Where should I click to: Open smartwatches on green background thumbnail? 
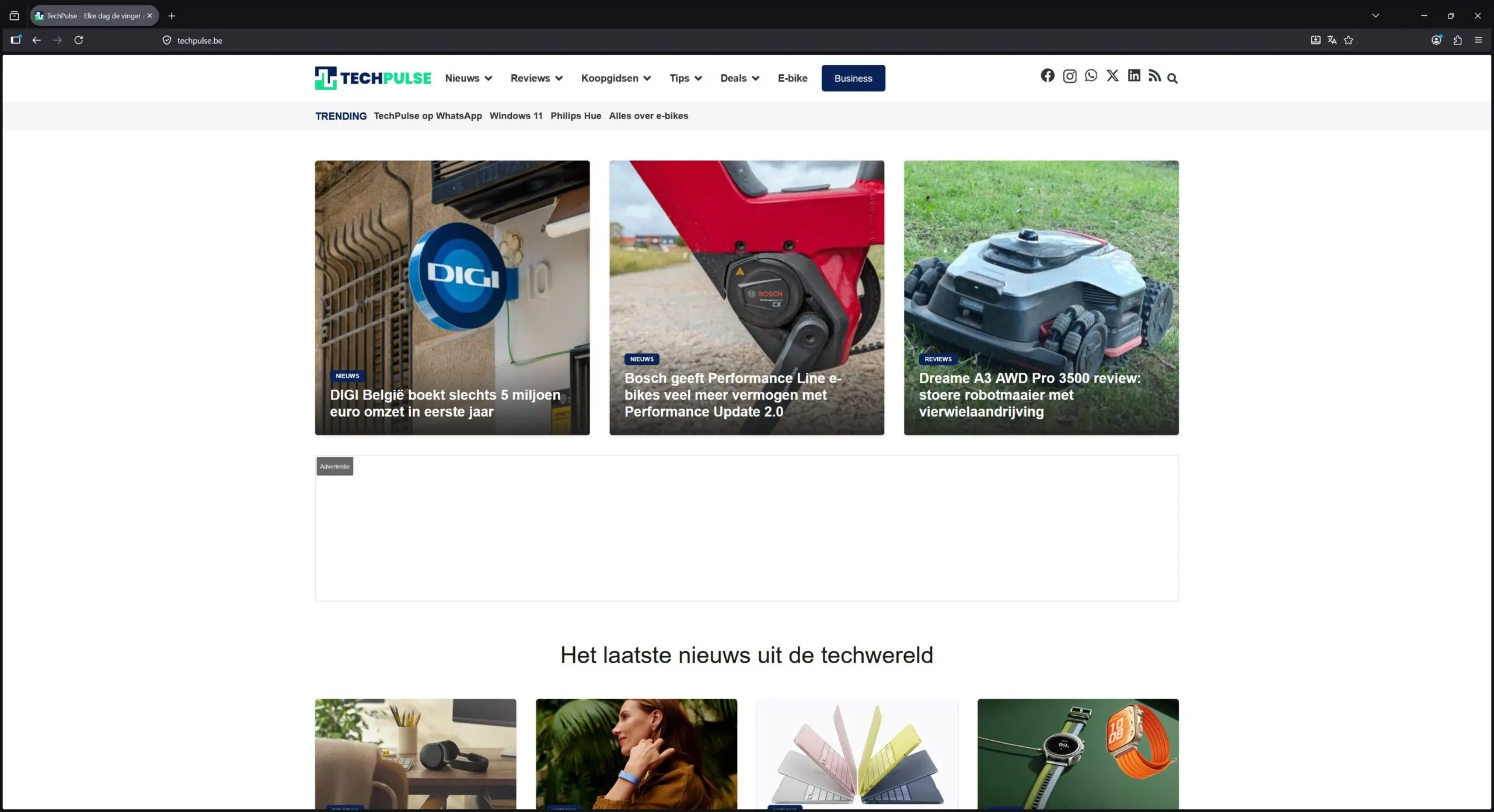click(1078, 754)
